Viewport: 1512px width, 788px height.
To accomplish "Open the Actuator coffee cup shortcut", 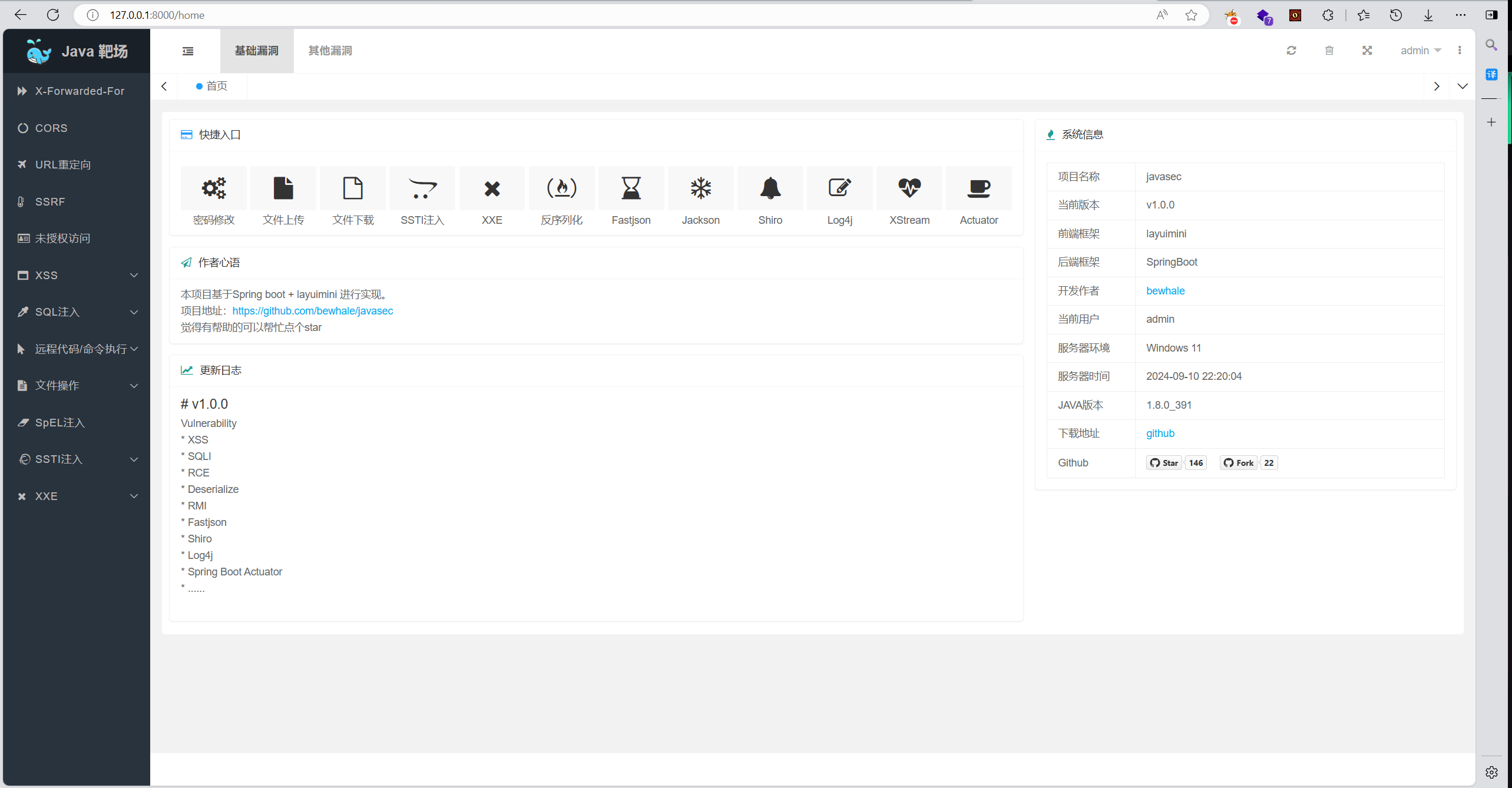I will pyautogui.click(x=979, y=188).
